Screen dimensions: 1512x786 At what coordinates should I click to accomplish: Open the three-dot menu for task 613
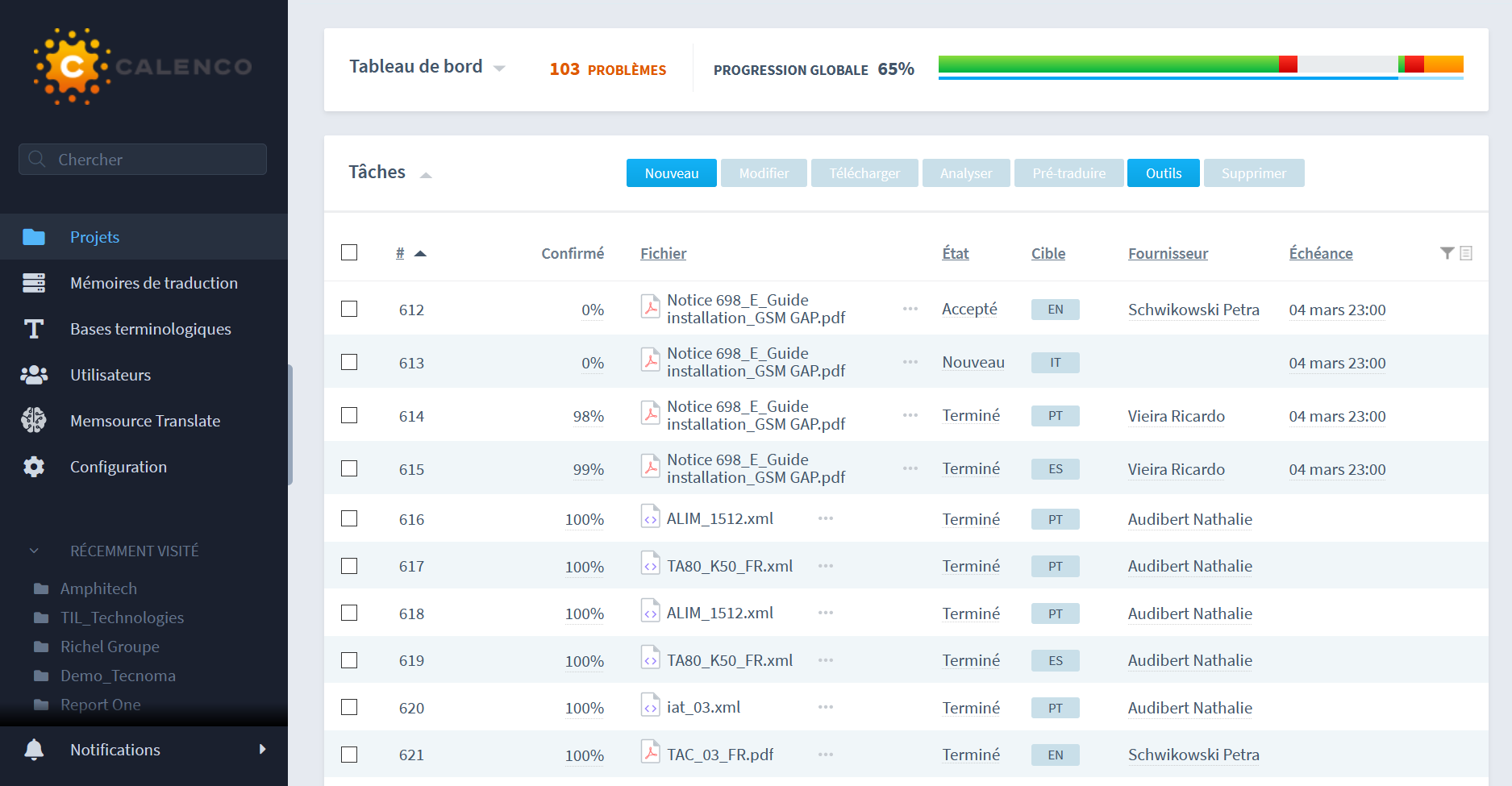910,362
